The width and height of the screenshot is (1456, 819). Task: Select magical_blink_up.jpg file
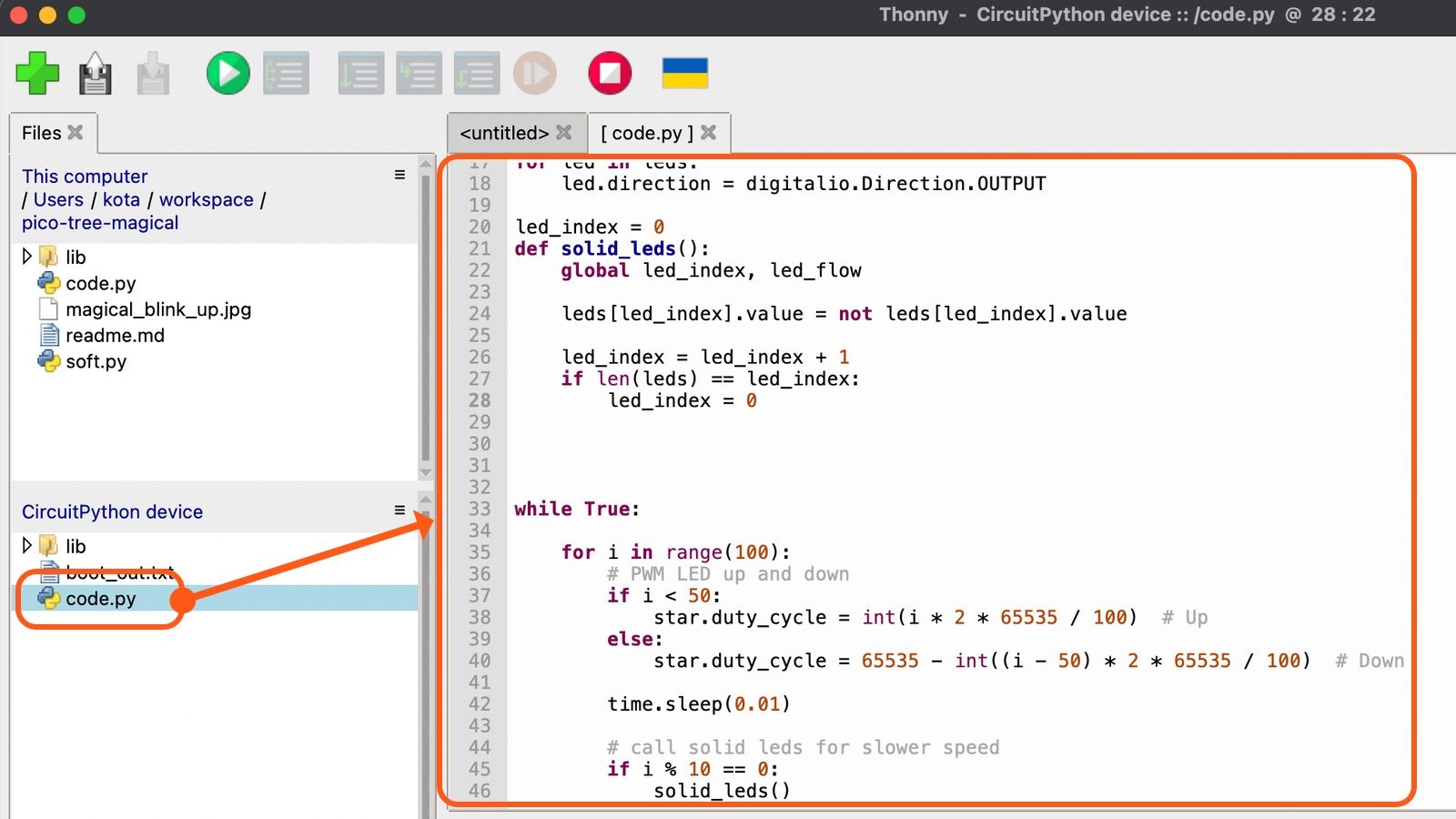point(158,309)
